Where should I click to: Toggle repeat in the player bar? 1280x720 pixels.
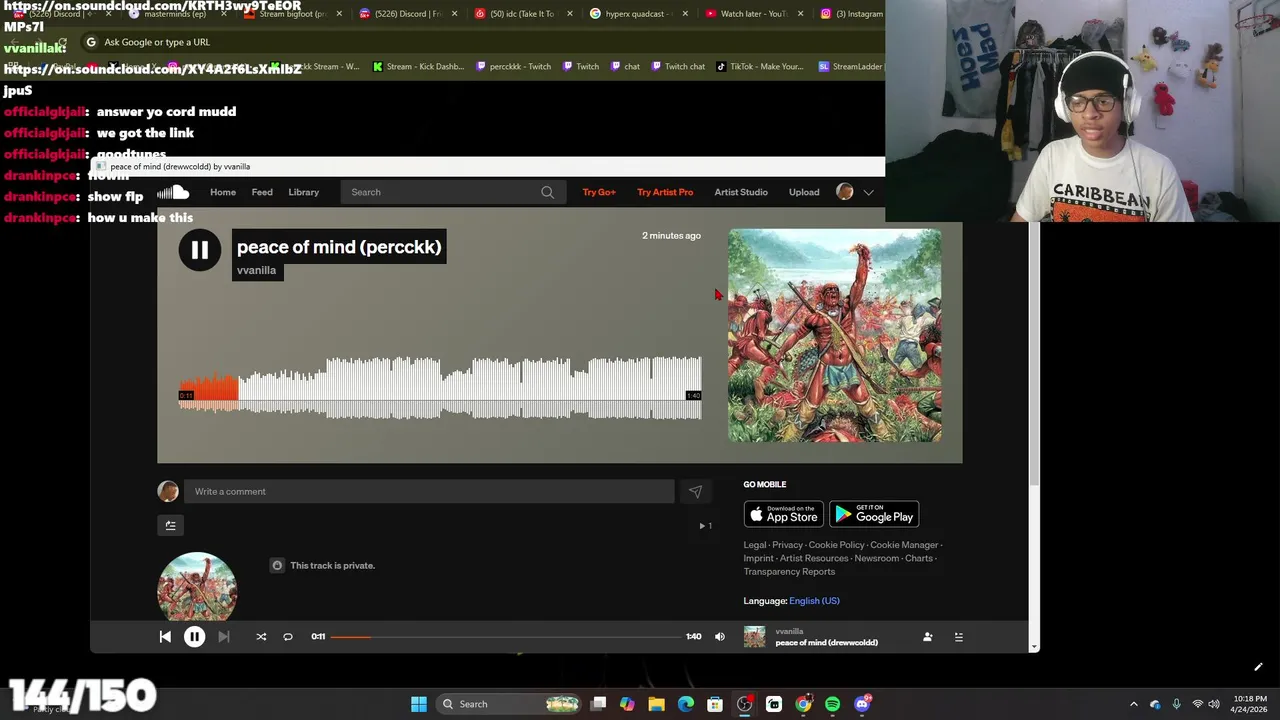(288, 636)
